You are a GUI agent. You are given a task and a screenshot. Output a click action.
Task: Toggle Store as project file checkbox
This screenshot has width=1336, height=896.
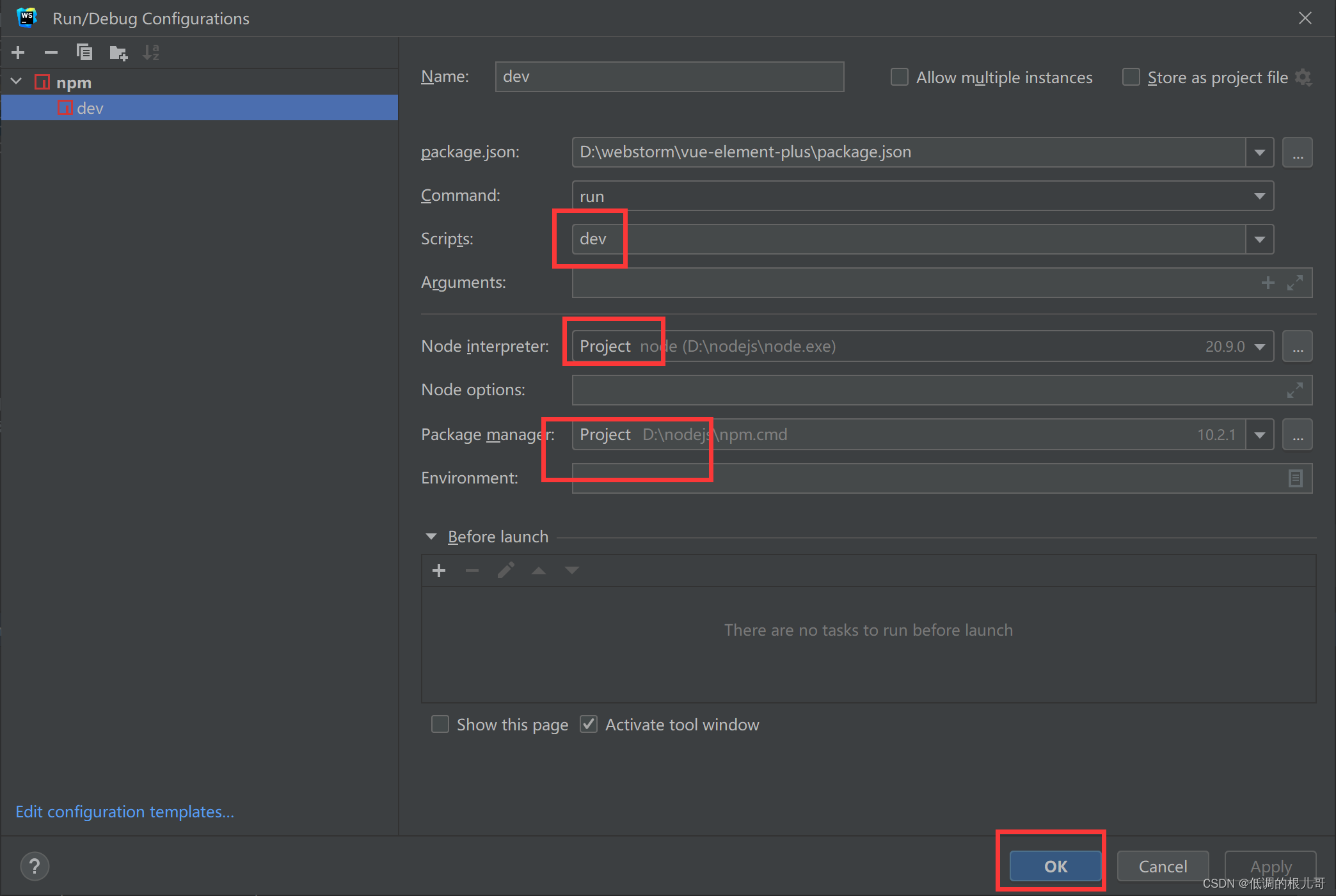[1132, 77]
